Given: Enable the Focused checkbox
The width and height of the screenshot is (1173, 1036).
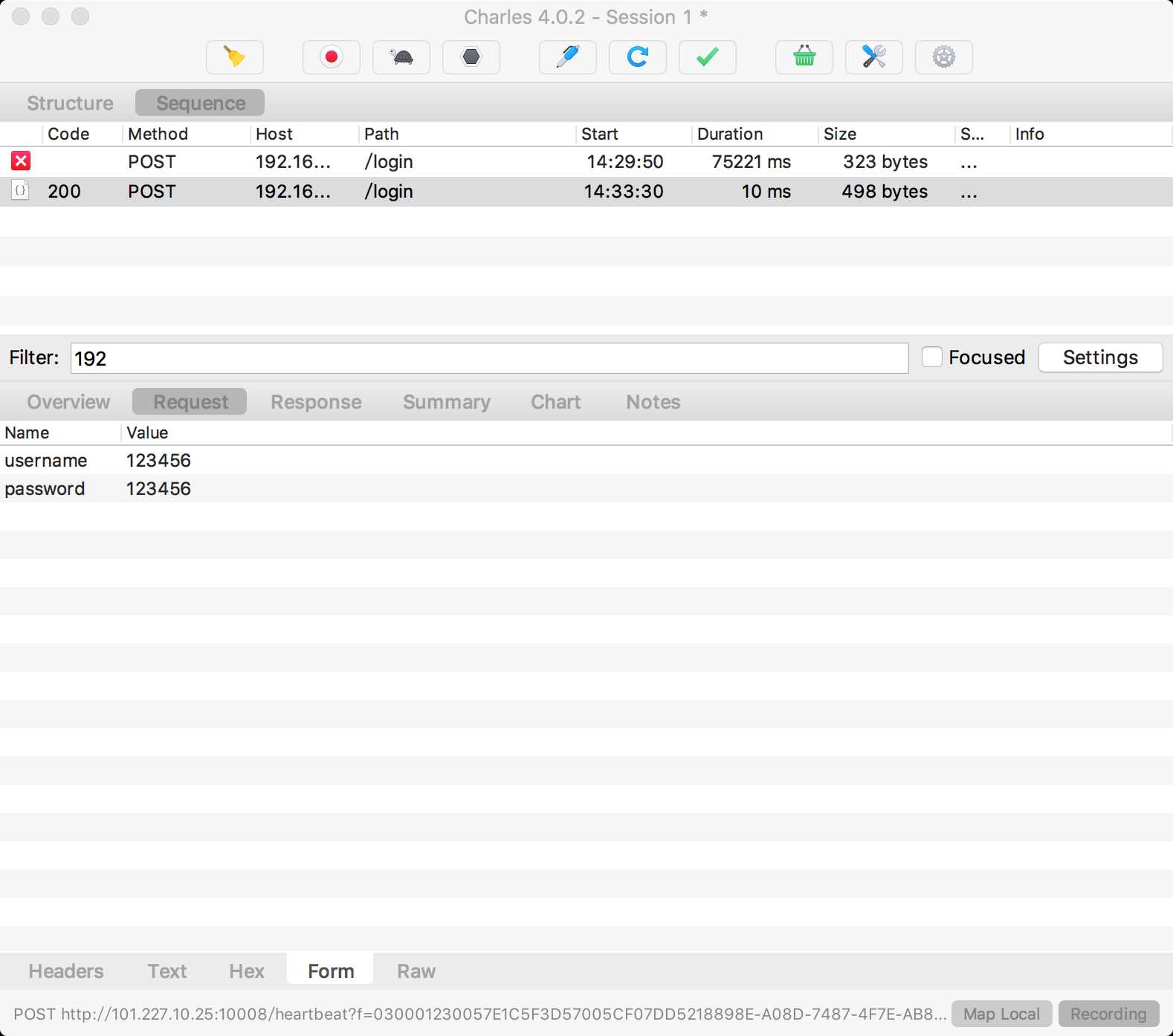Looking at the screenshot, I should 932,357.
